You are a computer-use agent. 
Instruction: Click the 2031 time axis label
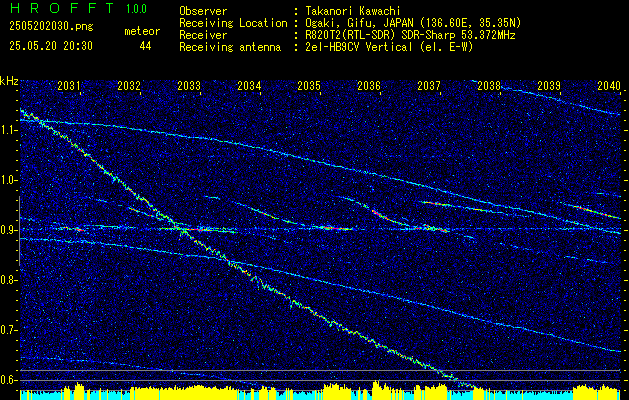[69, 85]
